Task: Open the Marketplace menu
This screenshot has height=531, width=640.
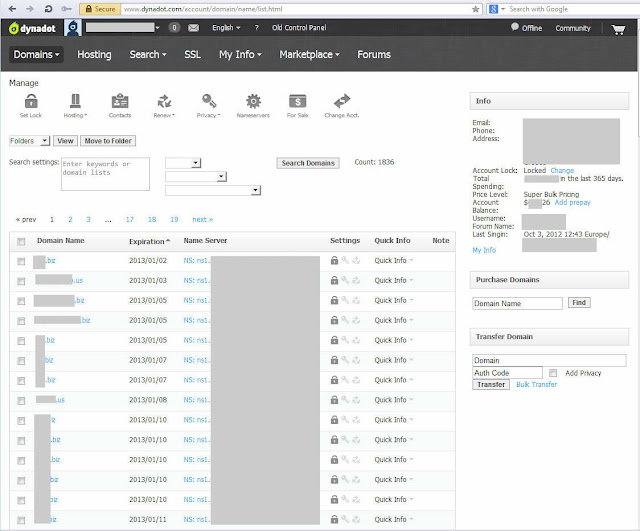Action: [x=309, y=54]
